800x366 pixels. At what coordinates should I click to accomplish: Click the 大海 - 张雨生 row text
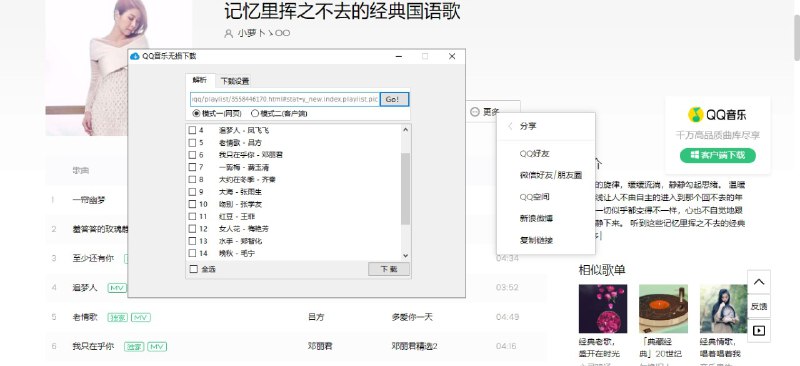(240, 191)
